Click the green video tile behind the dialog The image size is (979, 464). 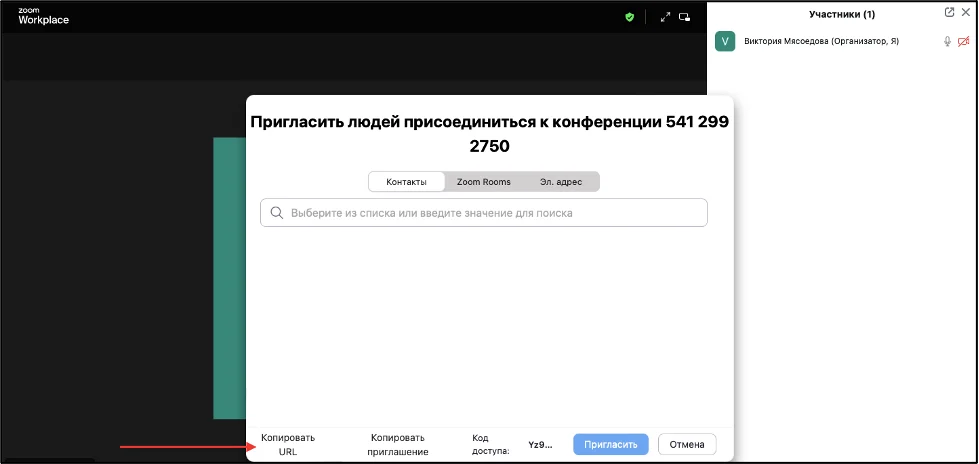229,278
